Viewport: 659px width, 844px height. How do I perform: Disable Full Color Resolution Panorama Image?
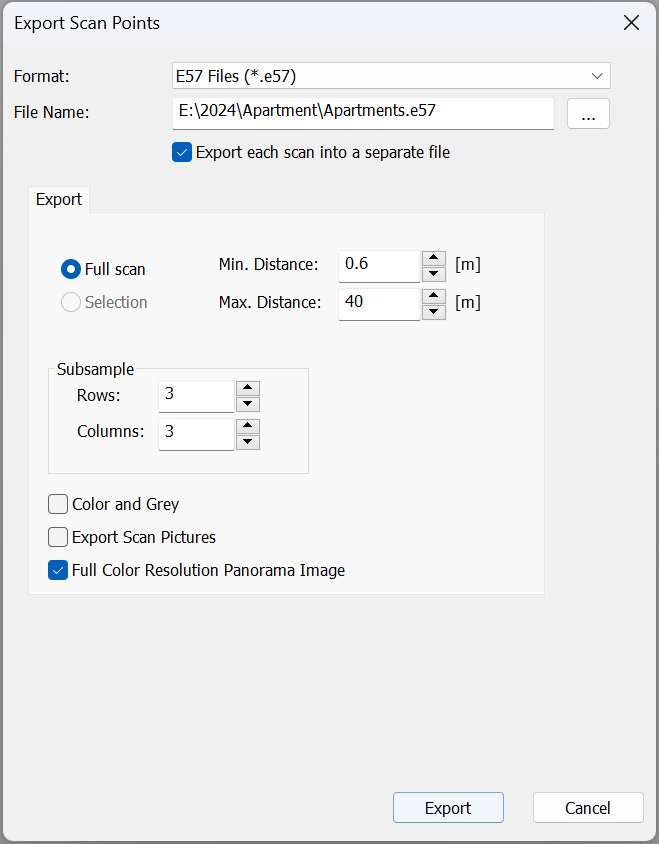[58, 570]
